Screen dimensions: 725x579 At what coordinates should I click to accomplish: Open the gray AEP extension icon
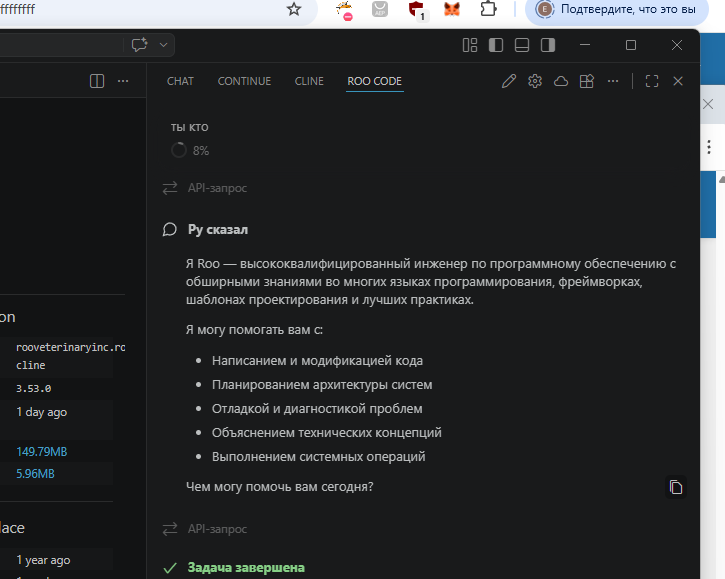click(x=380, y=9)
